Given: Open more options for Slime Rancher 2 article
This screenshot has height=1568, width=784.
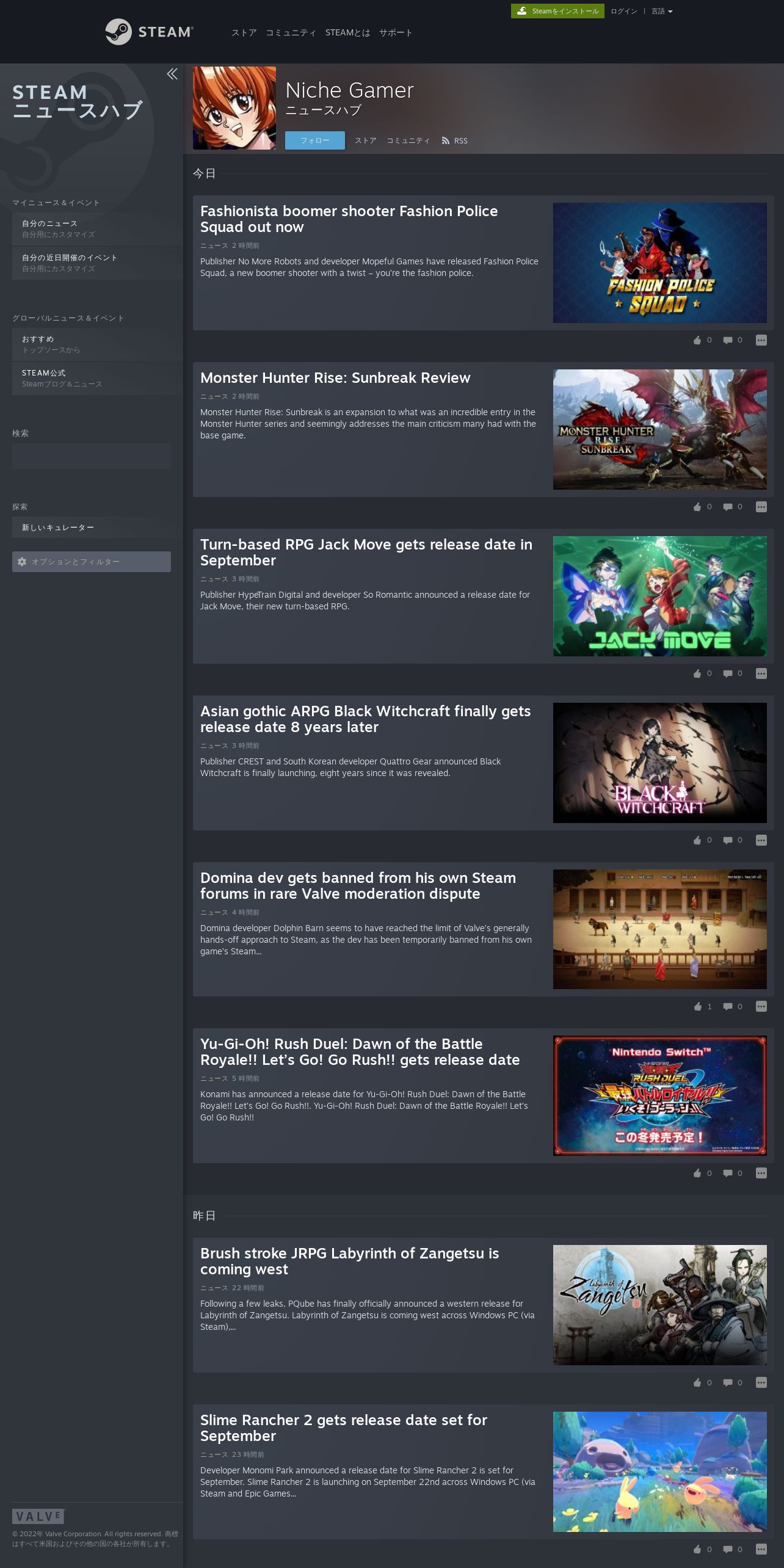Looking at the screenshot, I should pyautogui.click(x=761, y=1549).
